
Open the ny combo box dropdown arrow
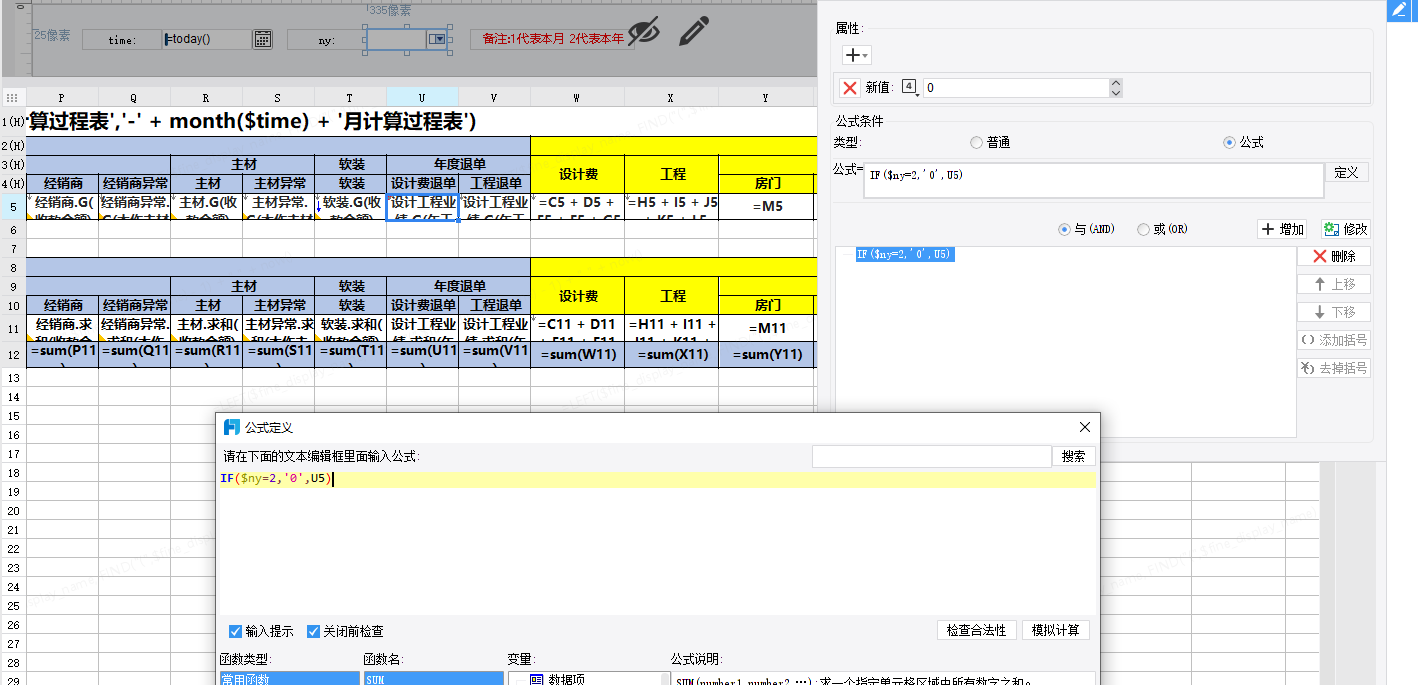pos(437,39)
